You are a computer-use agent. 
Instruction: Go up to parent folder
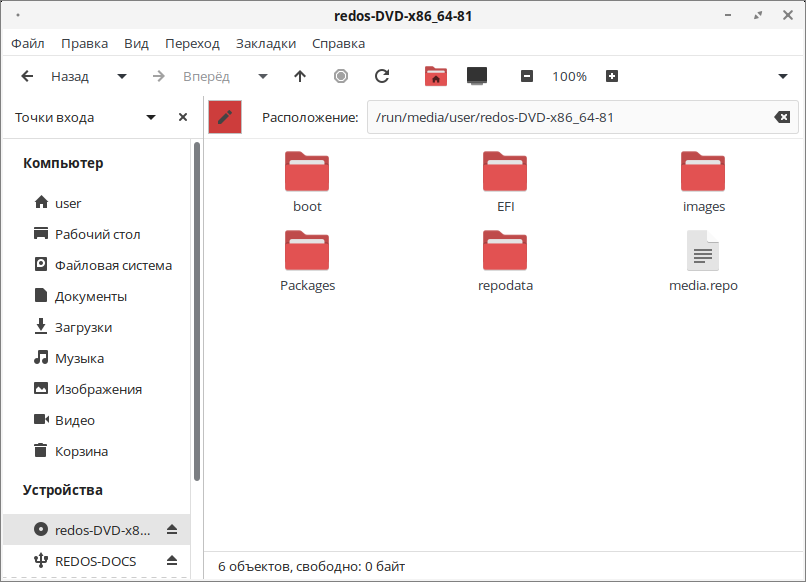(300, 77)
